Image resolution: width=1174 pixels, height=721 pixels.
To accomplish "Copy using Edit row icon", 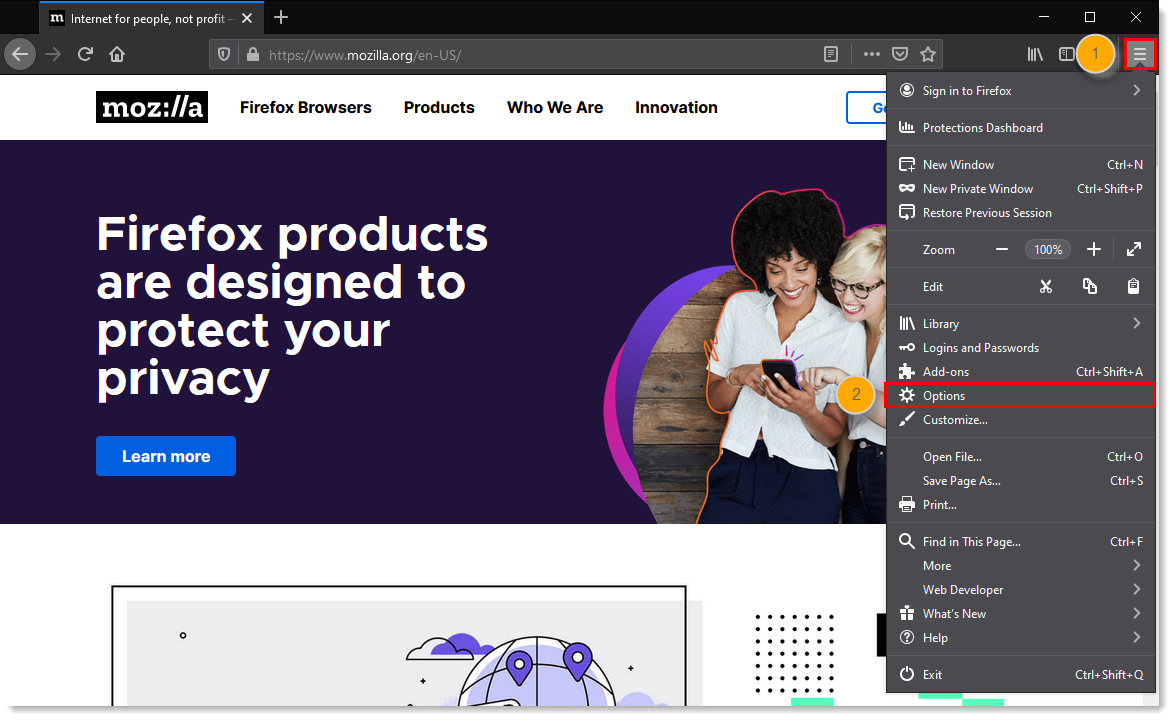I will click(x=1090, y=286).
